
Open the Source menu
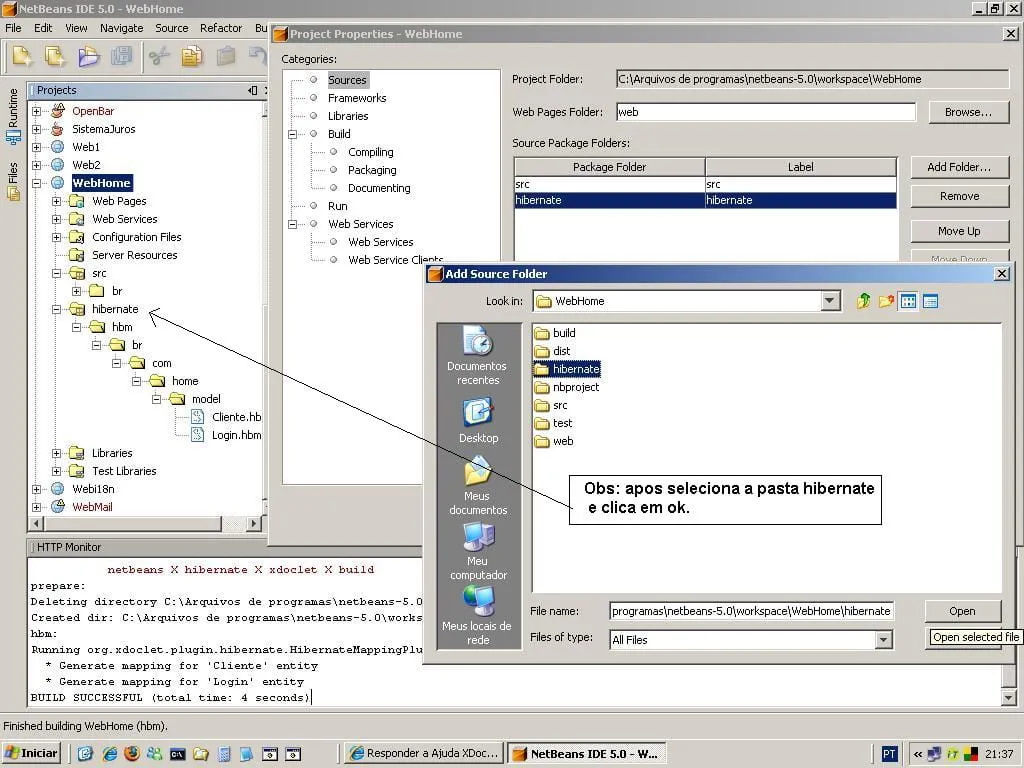click(172, 28)
